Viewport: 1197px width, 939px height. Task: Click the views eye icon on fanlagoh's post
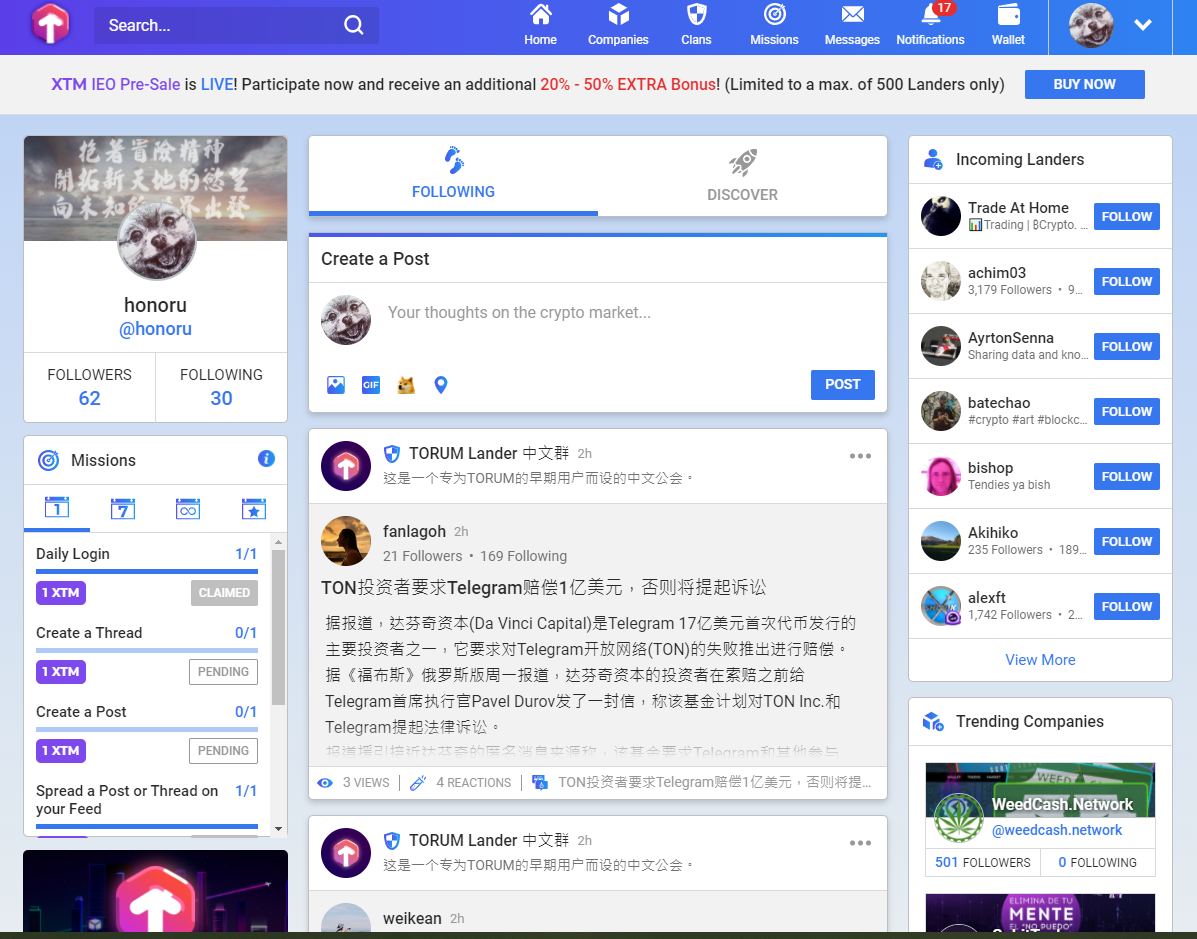click(x=325, y=782)
